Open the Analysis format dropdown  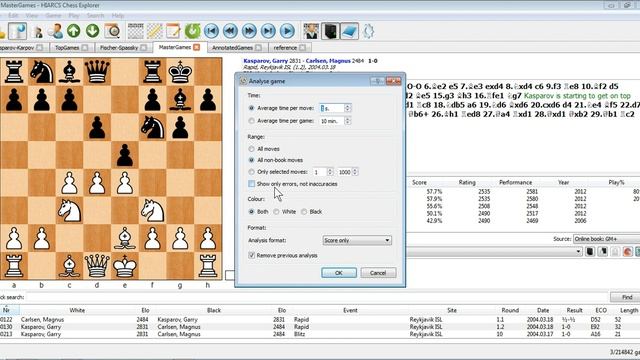click(357, 240)
